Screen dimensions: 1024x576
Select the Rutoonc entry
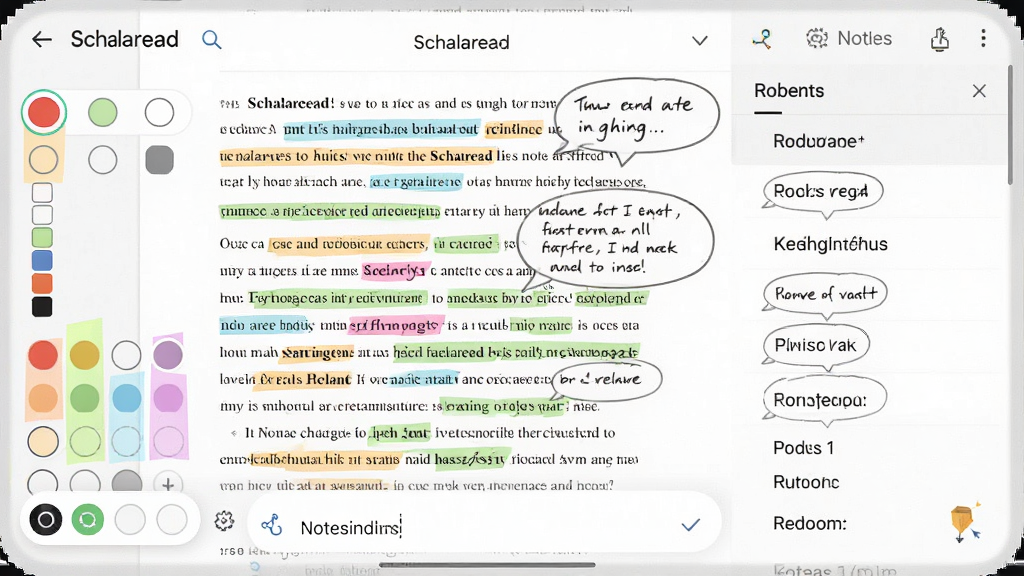click(x=806, y=483)
